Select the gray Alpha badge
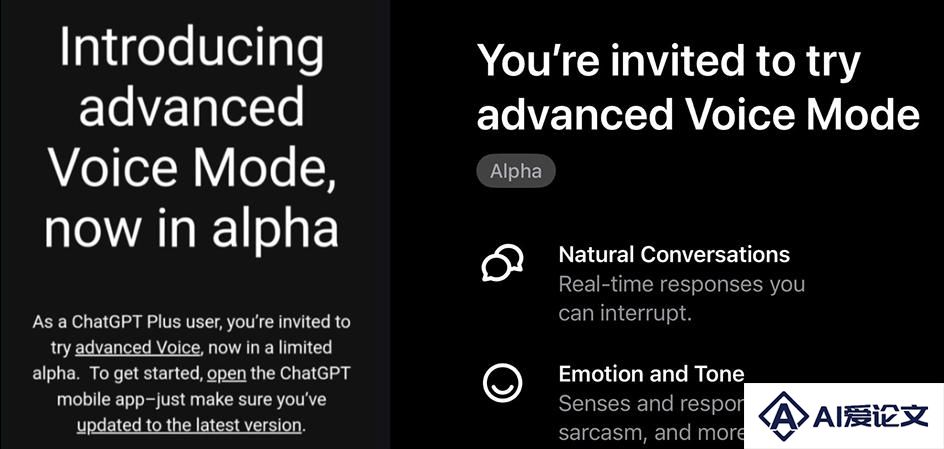944x449 pixels. [516, 172]
